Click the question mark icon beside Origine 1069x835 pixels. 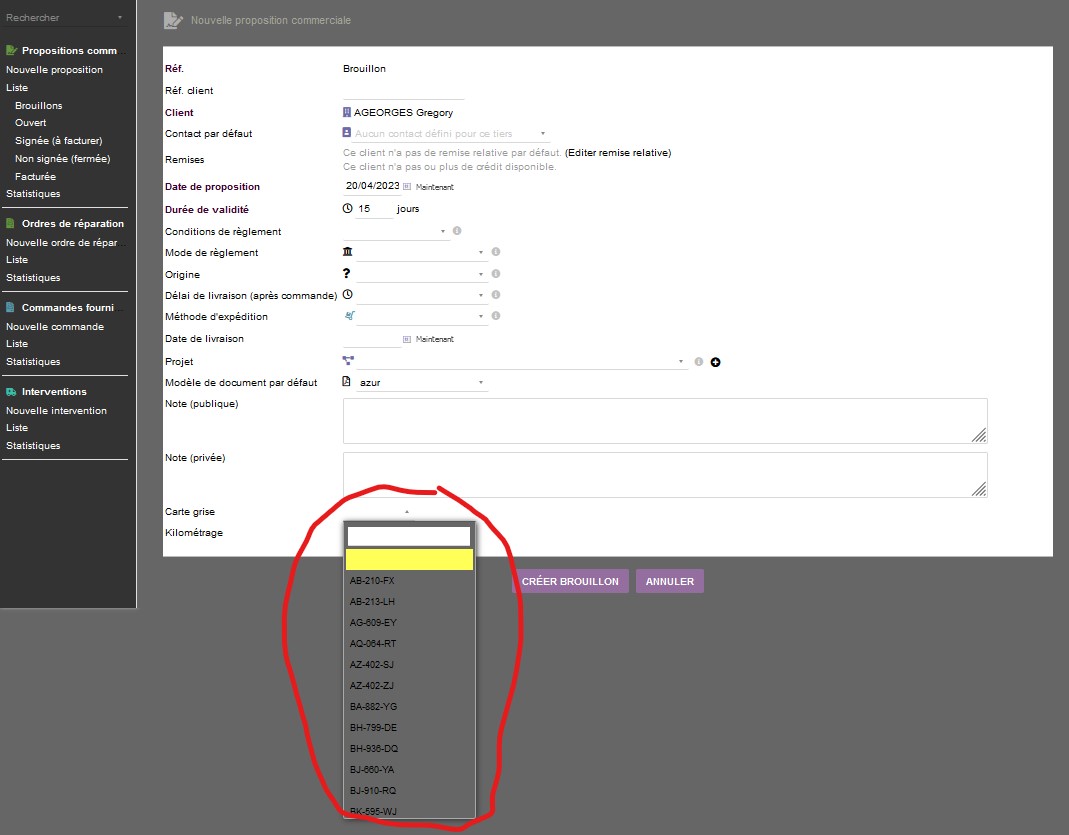pos(345,273)
